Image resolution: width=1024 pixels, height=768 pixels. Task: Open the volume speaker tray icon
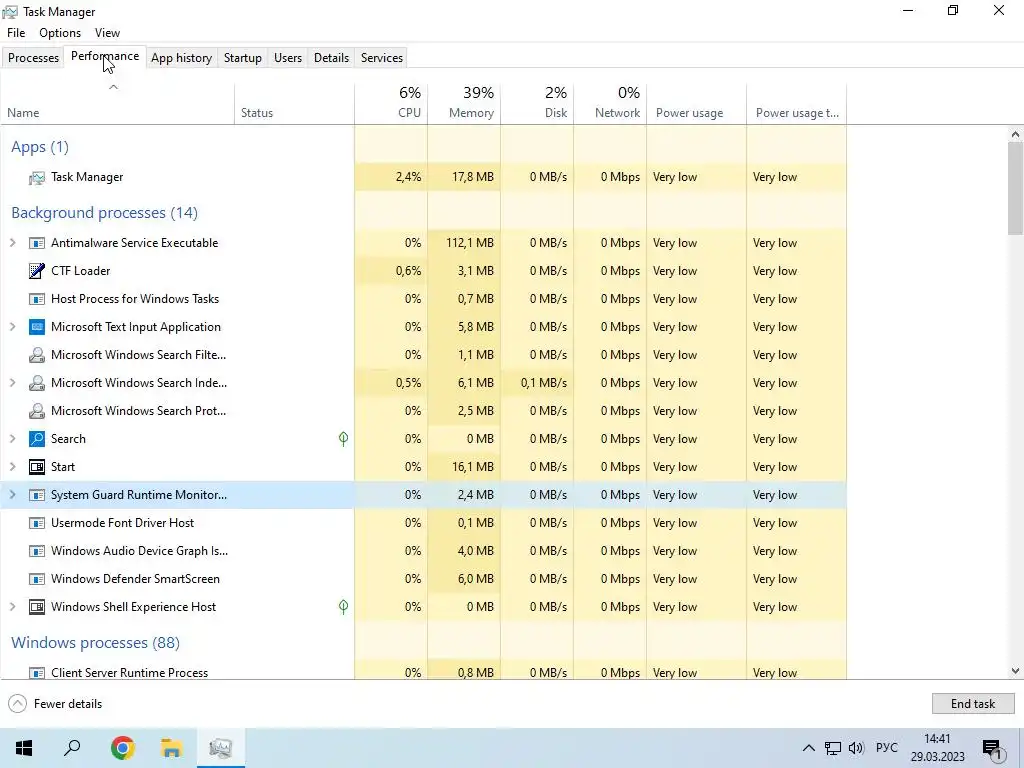[856, 748]
